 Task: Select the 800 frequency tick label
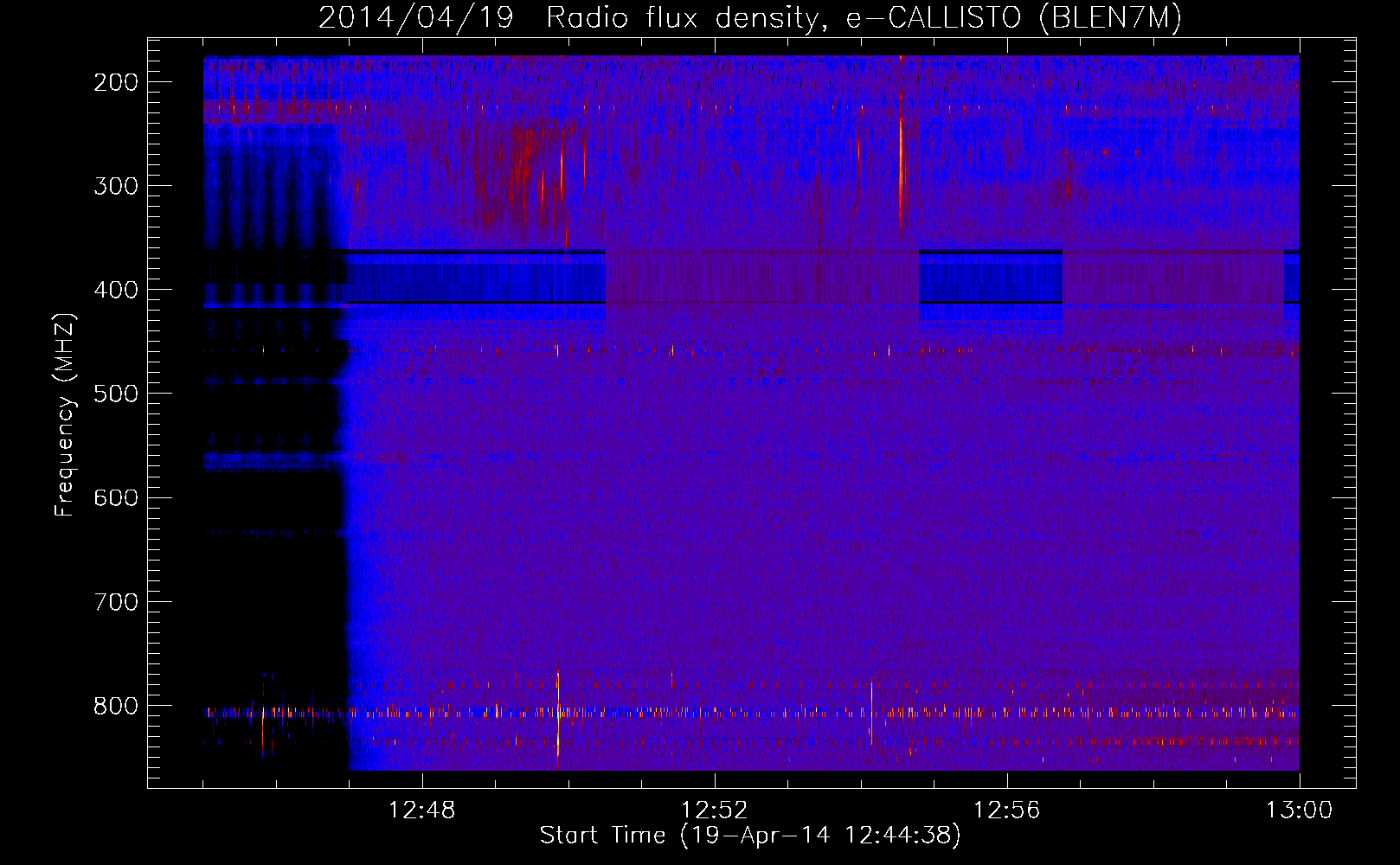point(116,706)
